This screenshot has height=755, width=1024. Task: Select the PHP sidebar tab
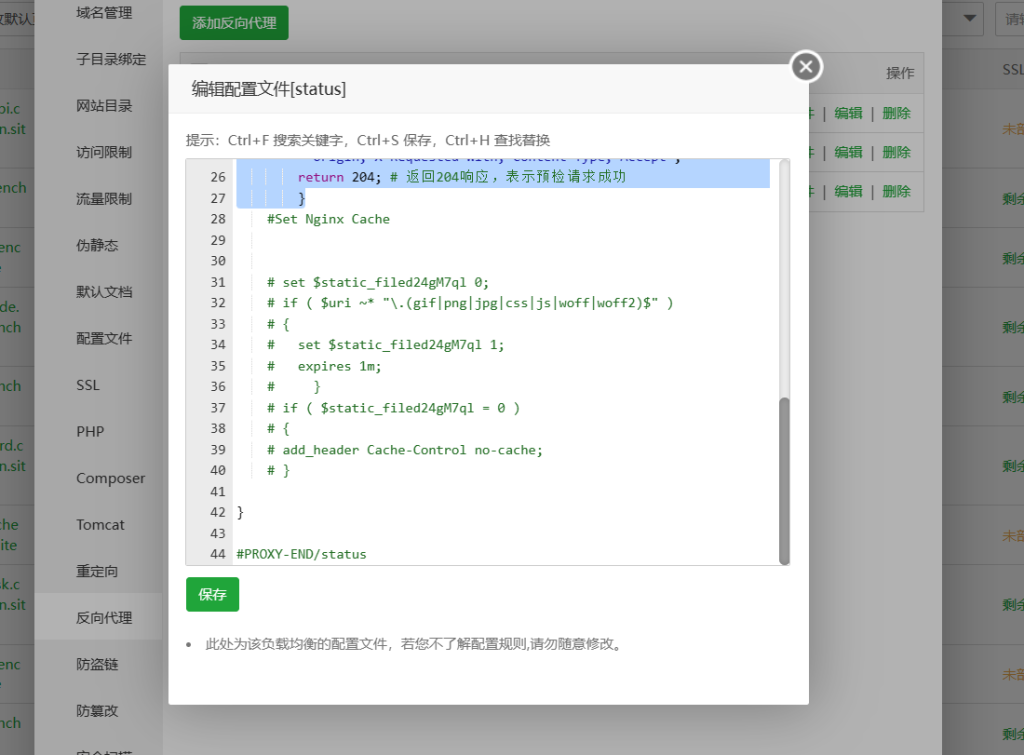90,432
